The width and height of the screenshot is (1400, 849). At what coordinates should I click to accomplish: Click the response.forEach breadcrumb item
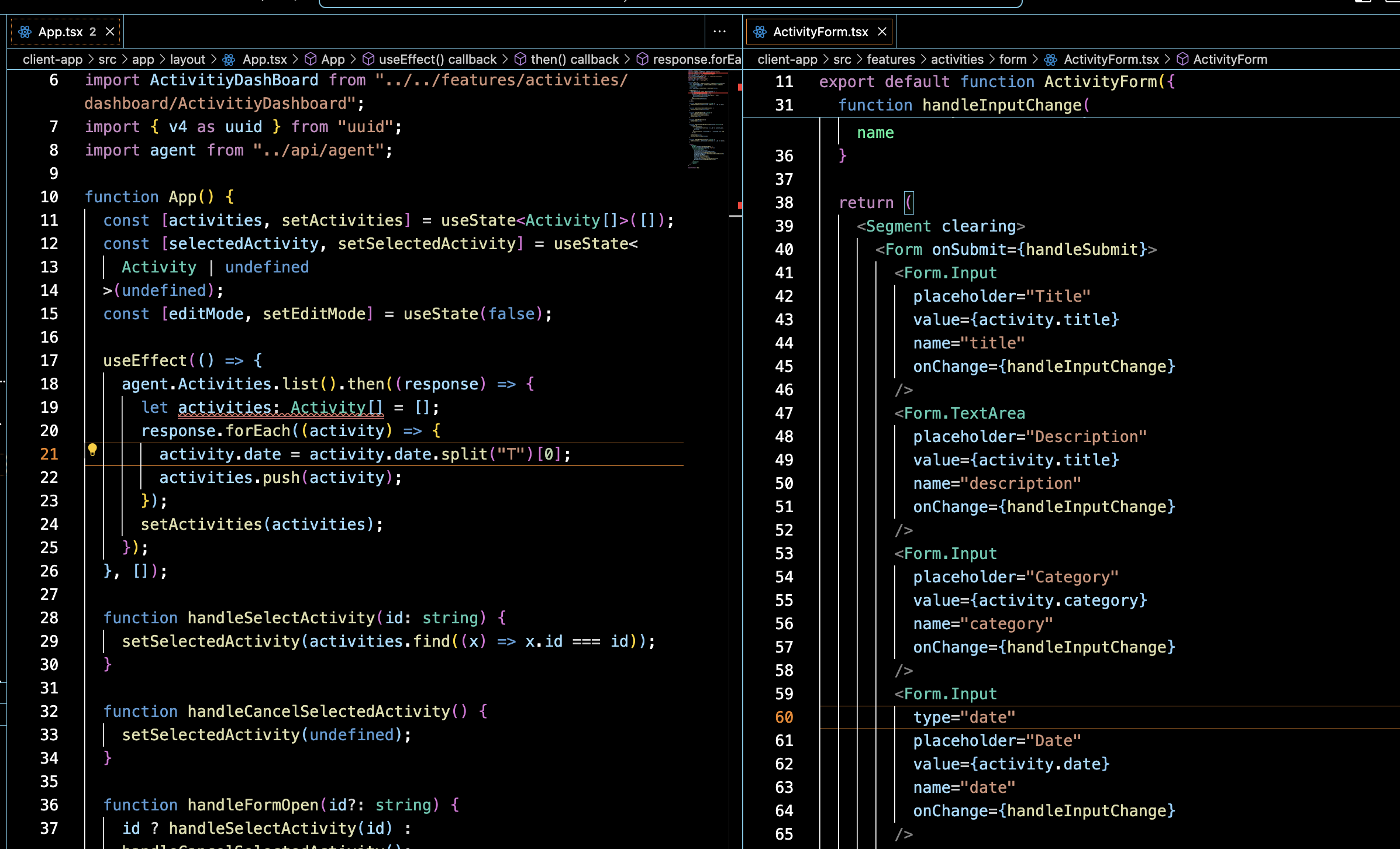696,59
